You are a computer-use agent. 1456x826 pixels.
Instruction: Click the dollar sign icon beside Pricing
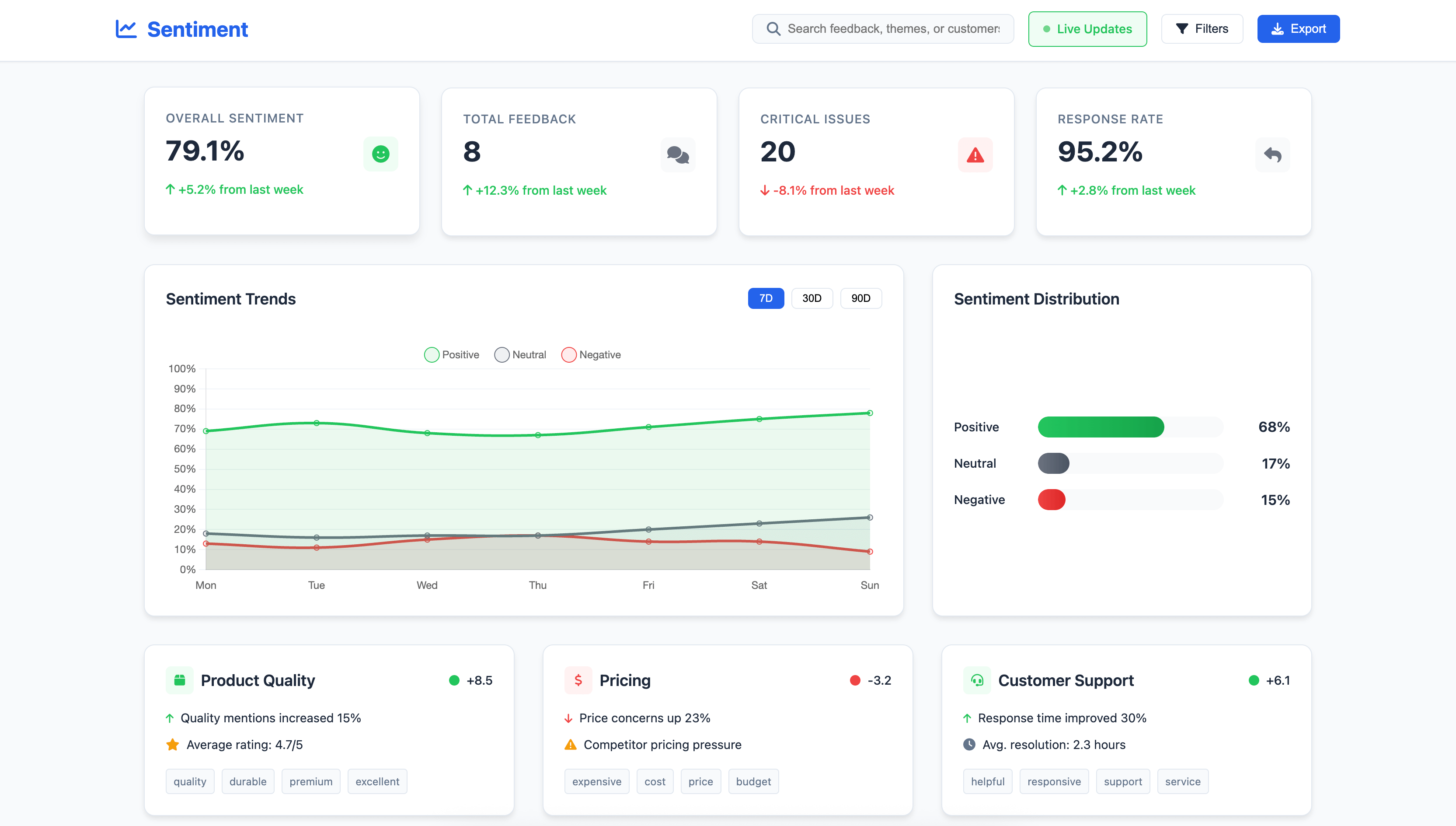(578, 679)
